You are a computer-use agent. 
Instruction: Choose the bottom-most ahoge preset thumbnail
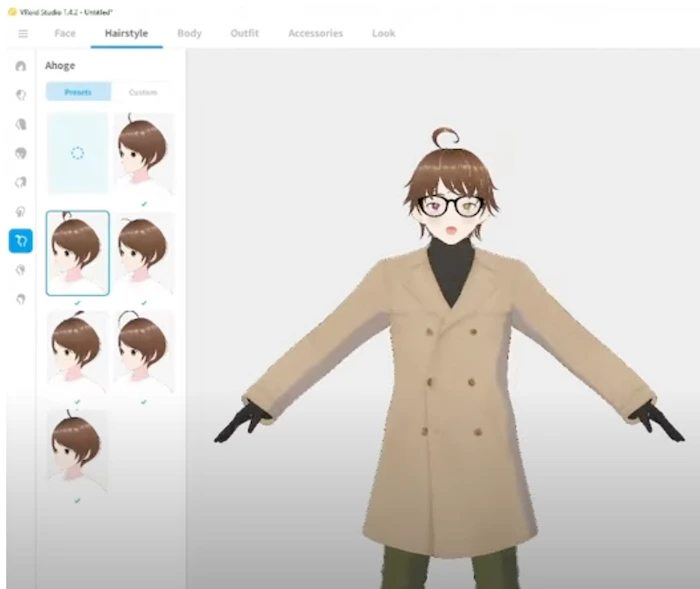(78, 450)
